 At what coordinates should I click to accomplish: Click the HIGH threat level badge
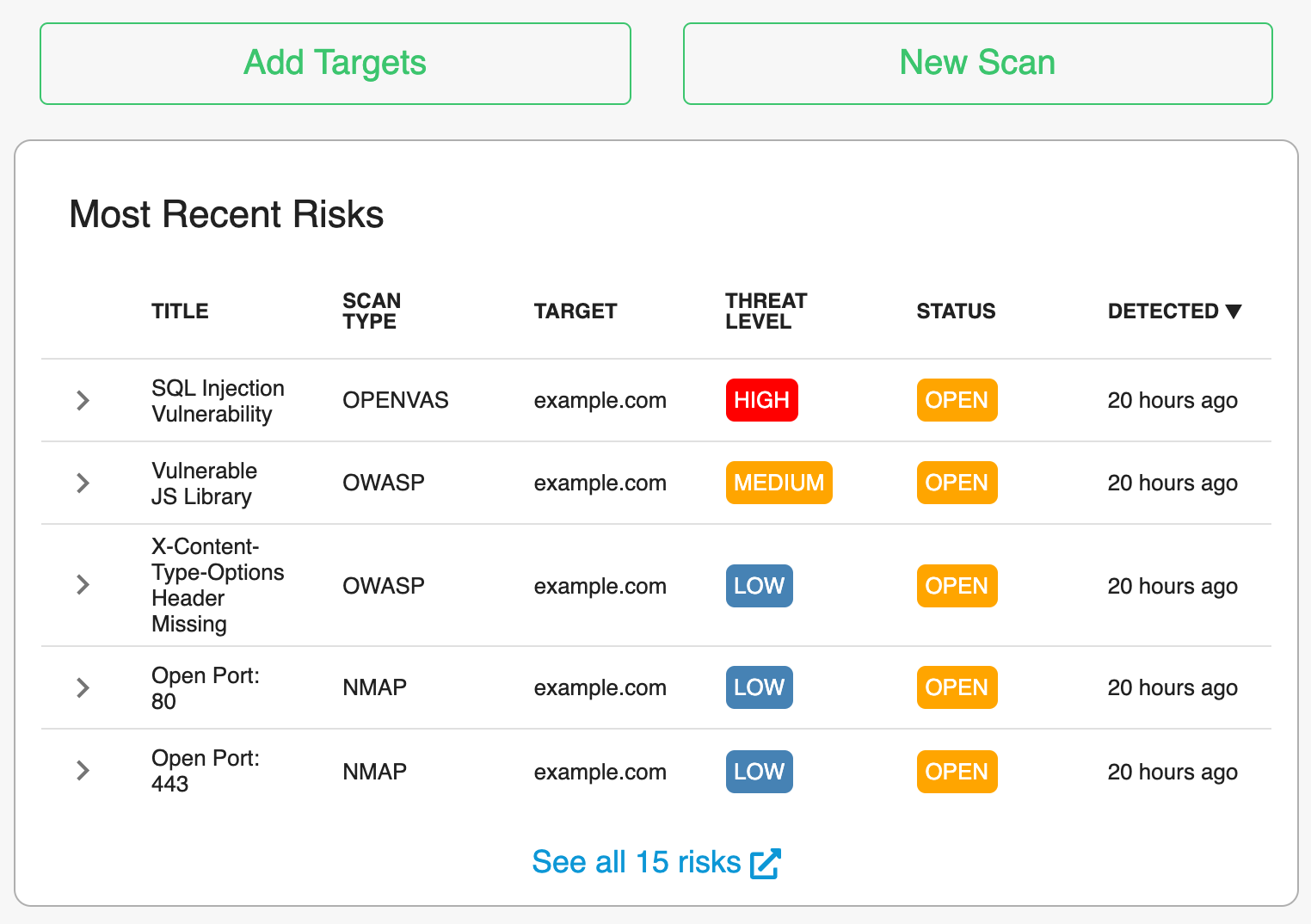pos(761,400)
